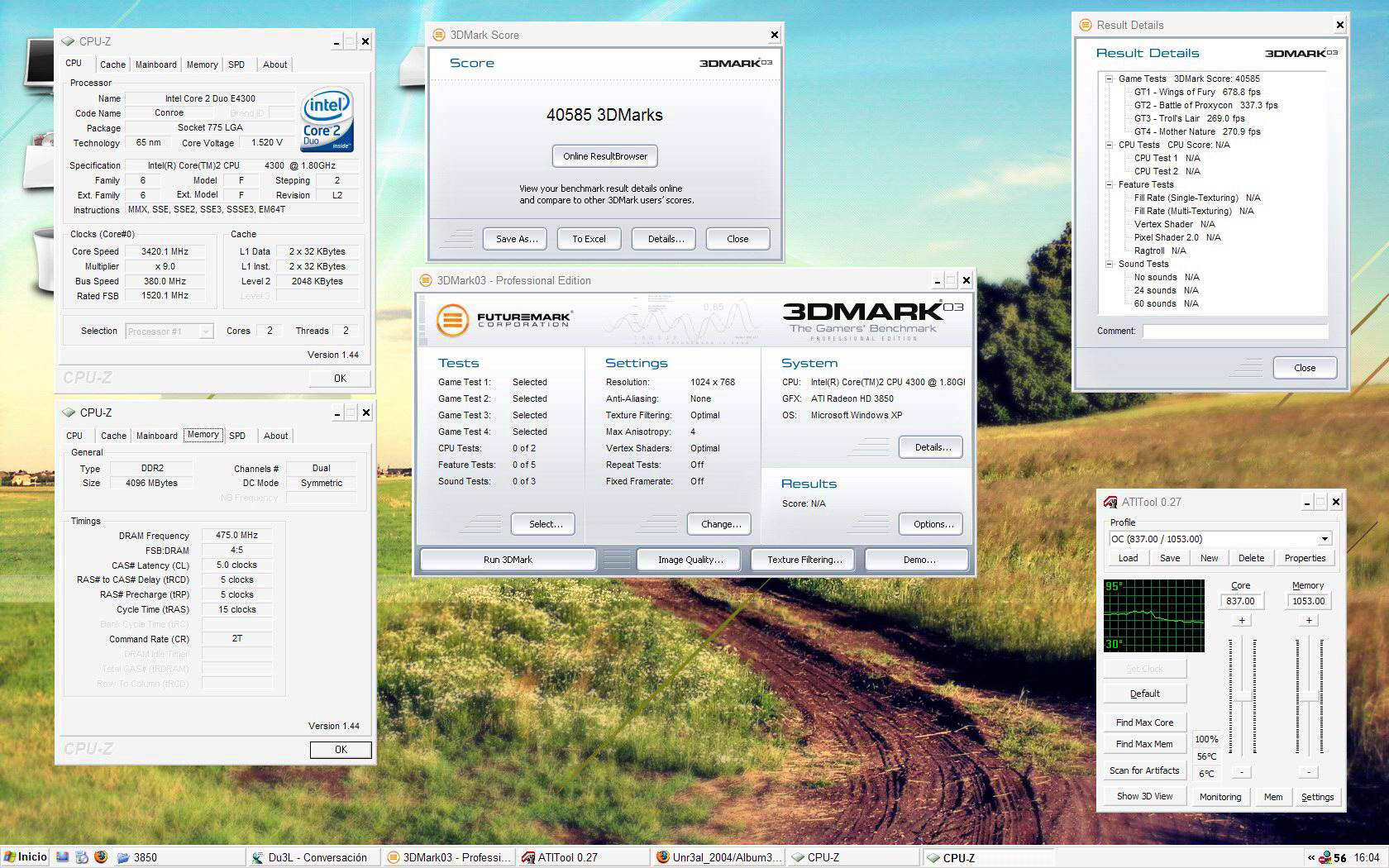Open Monitoring in ATITool
The image size is (1389, 868).
coord(1220,797)
